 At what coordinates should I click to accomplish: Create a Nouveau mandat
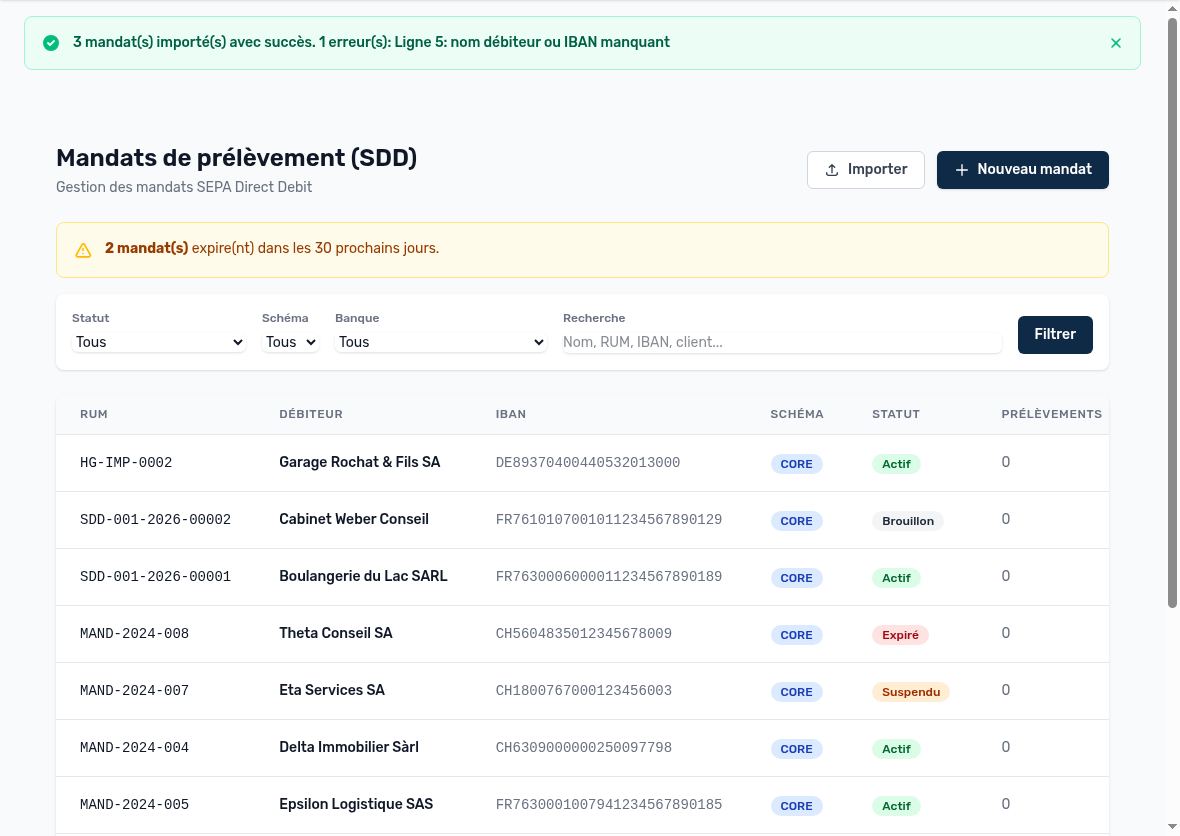(x=1023, y=170)
